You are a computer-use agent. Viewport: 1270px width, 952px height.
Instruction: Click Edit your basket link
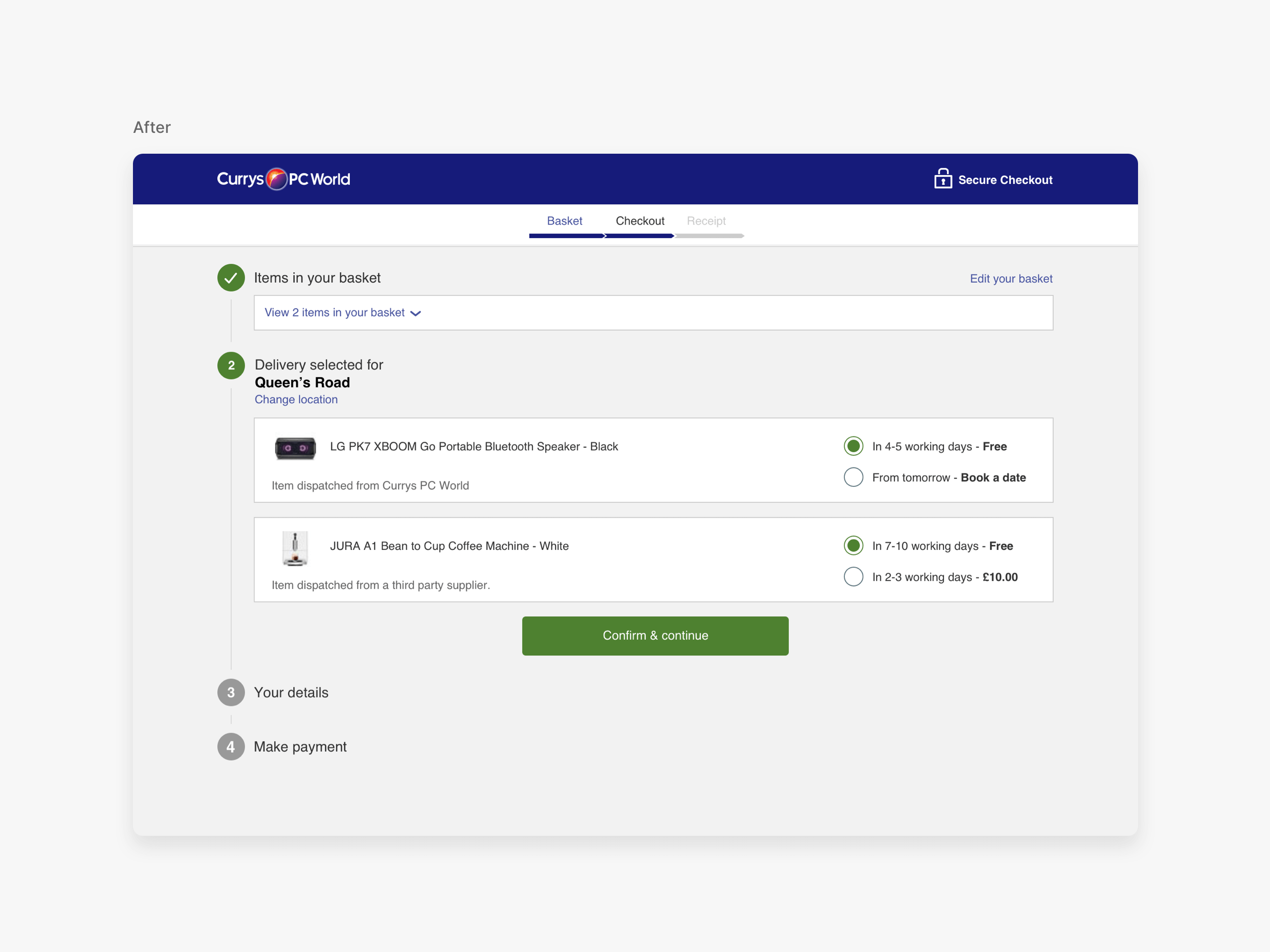pos(1011,278)
